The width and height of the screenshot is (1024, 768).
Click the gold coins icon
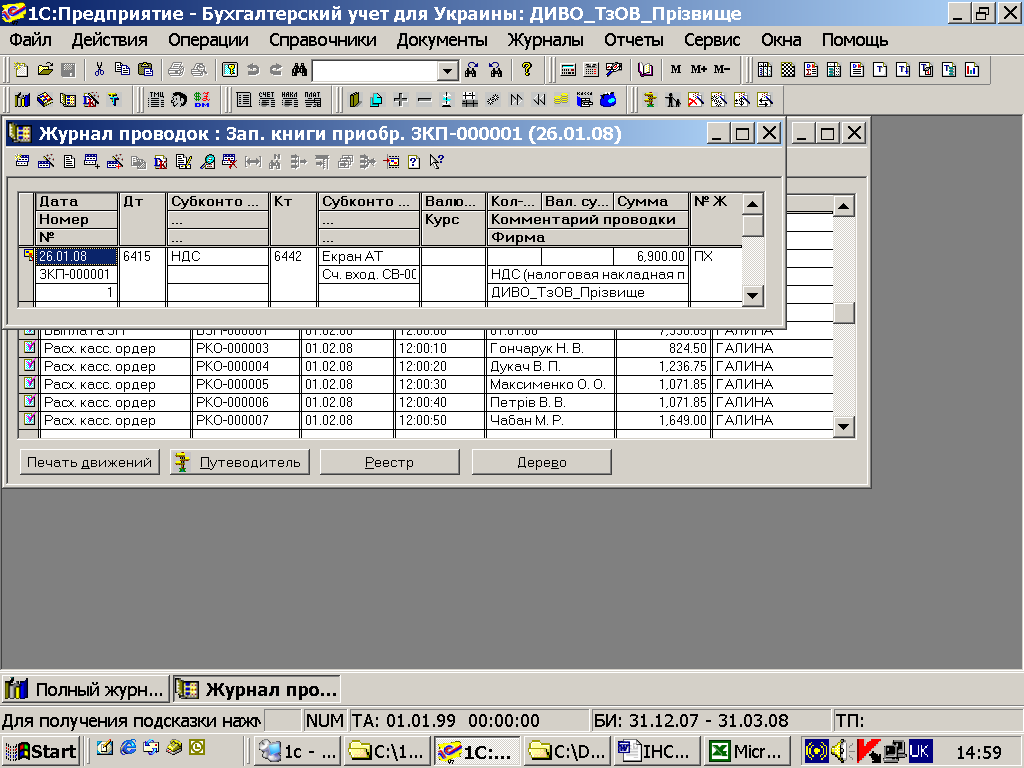point(561,99)
